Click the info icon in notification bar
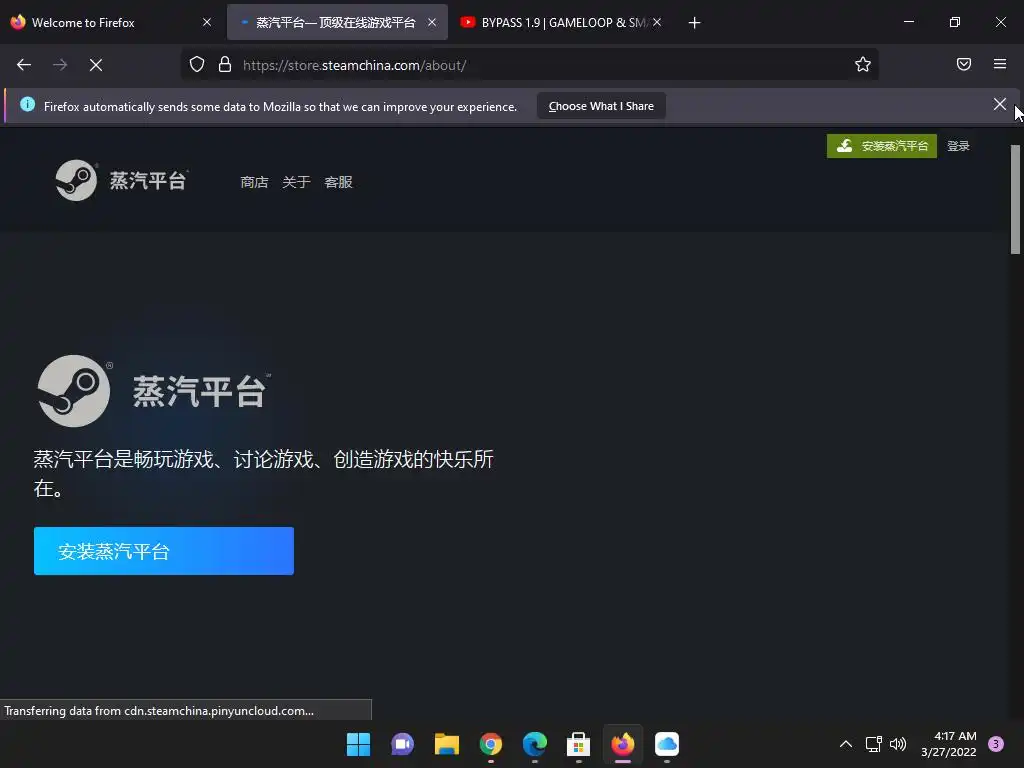Image resolution: width=1024 pixels, height=768 pixels. [27, 104]
